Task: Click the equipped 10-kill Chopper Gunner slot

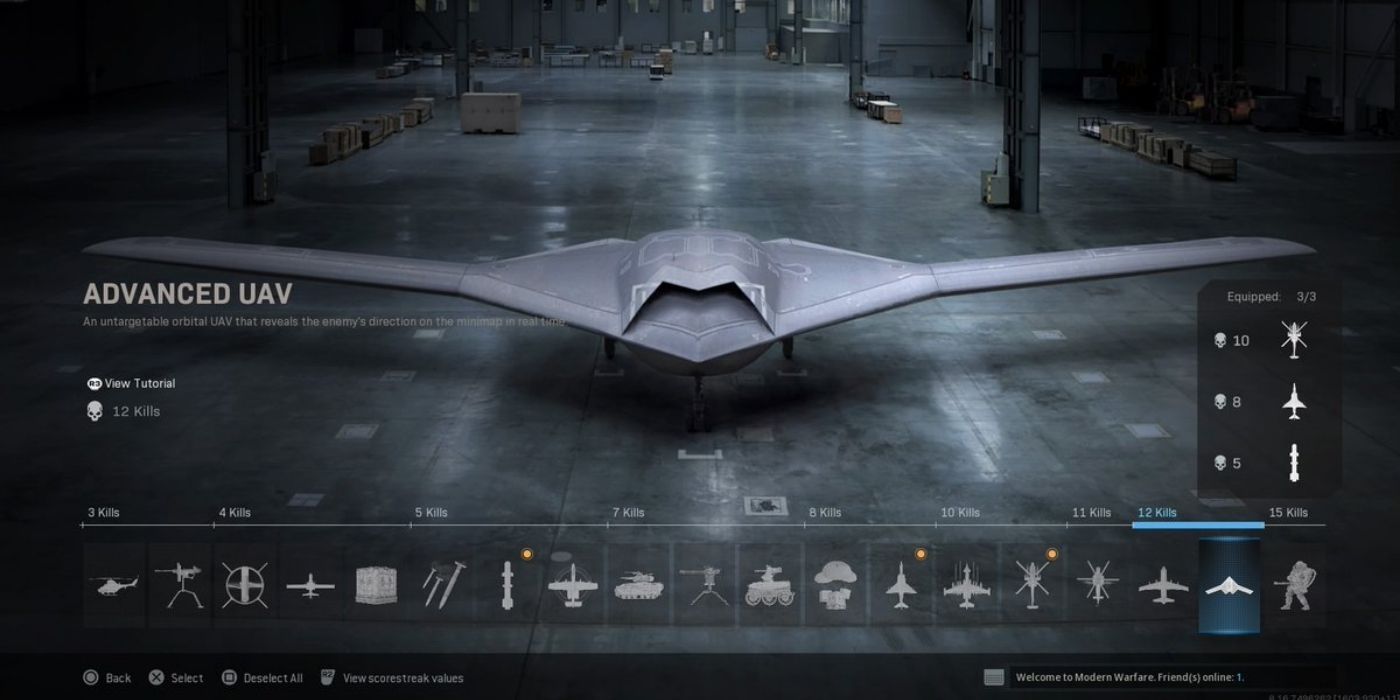Action: tap(1294, 341)
